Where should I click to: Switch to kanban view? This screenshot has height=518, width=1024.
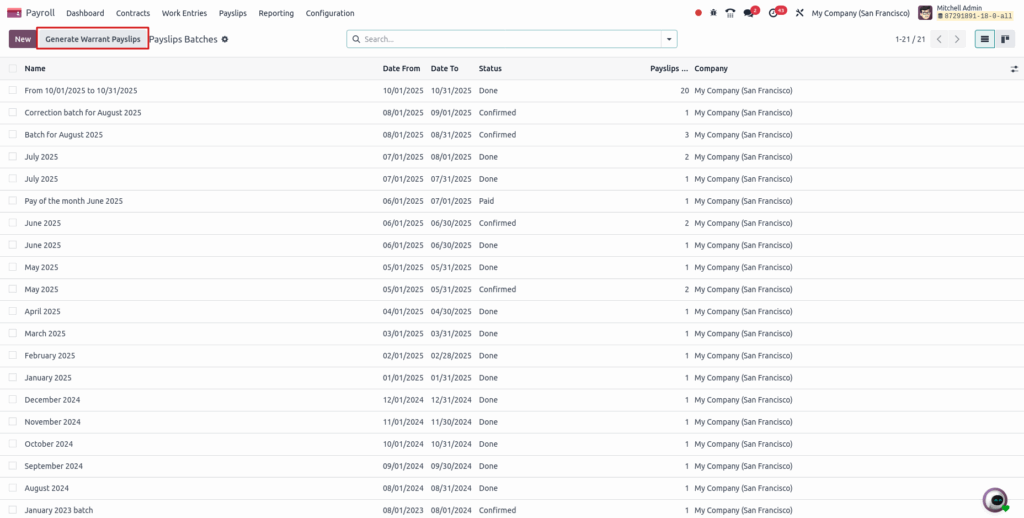tap(1006, 39)
